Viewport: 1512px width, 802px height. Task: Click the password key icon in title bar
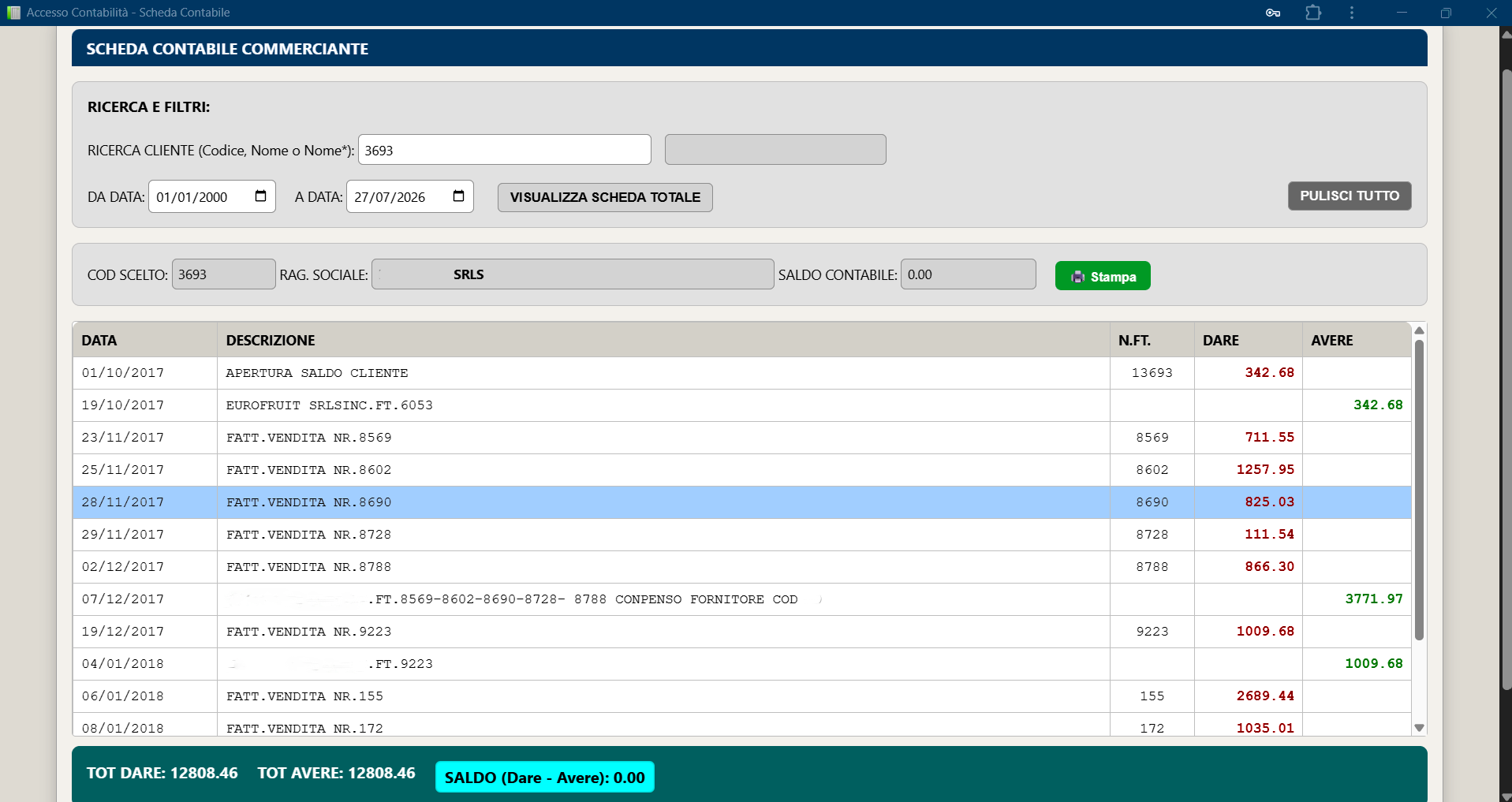pos(1273,13)
